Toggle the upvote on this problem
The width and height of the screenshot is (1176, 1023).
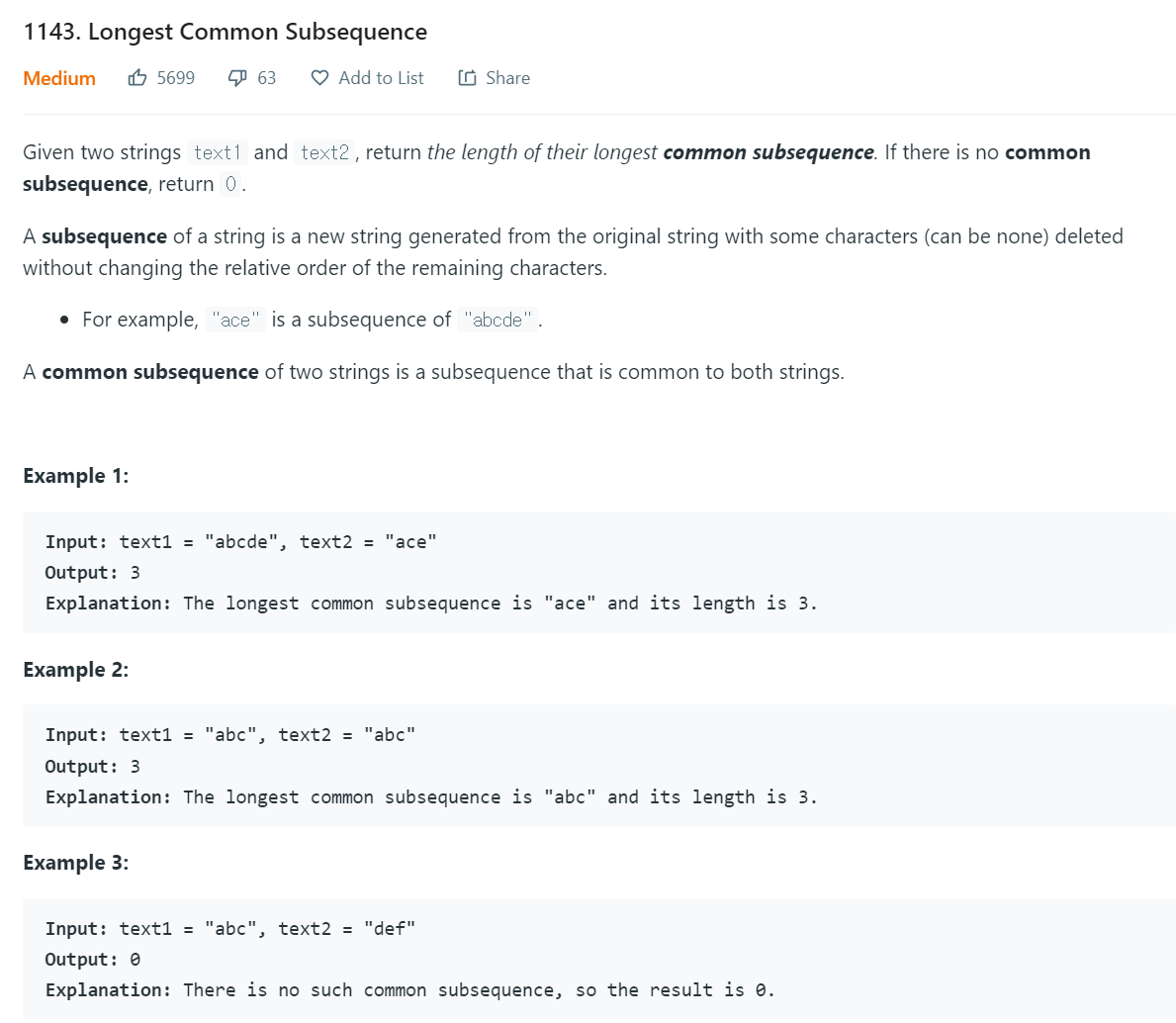pyautogui.click(x=138, y=77)
